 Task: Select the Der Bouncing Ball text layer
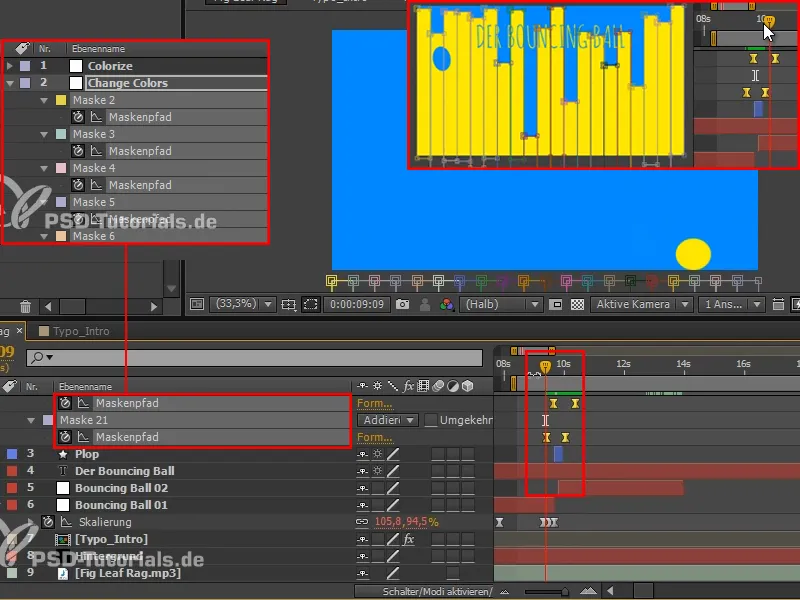click(x=124, y=471)
